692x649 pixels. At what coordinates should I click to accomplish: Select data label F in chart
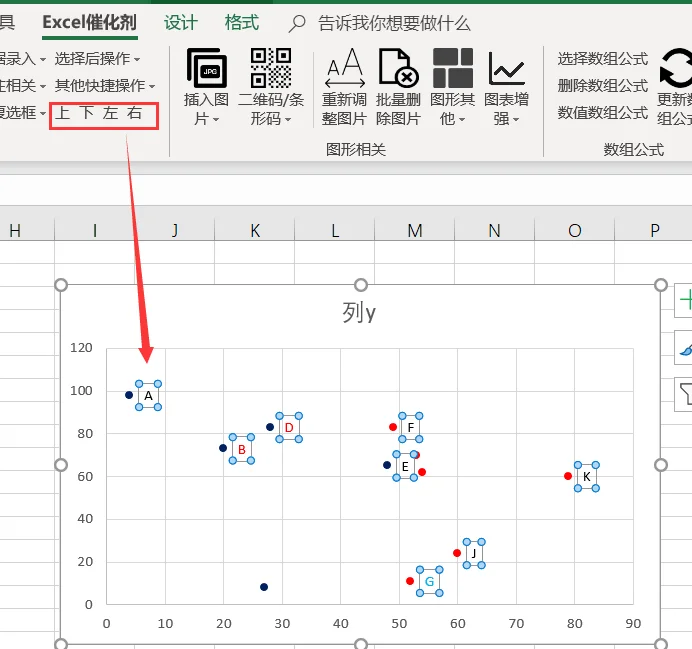411,428
